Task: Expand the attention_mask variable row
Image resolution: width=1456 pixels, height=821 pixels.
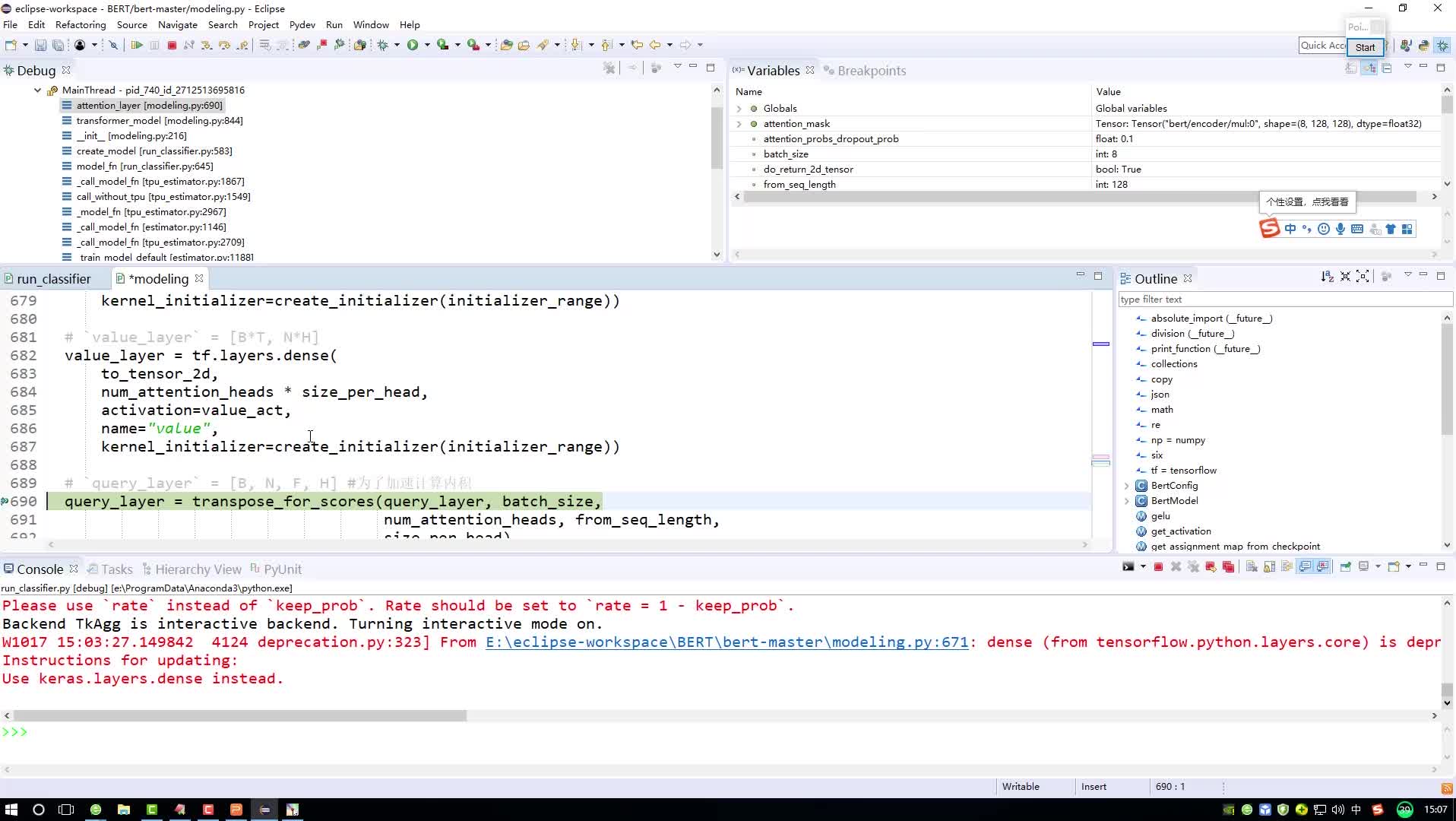Action: 739,124
